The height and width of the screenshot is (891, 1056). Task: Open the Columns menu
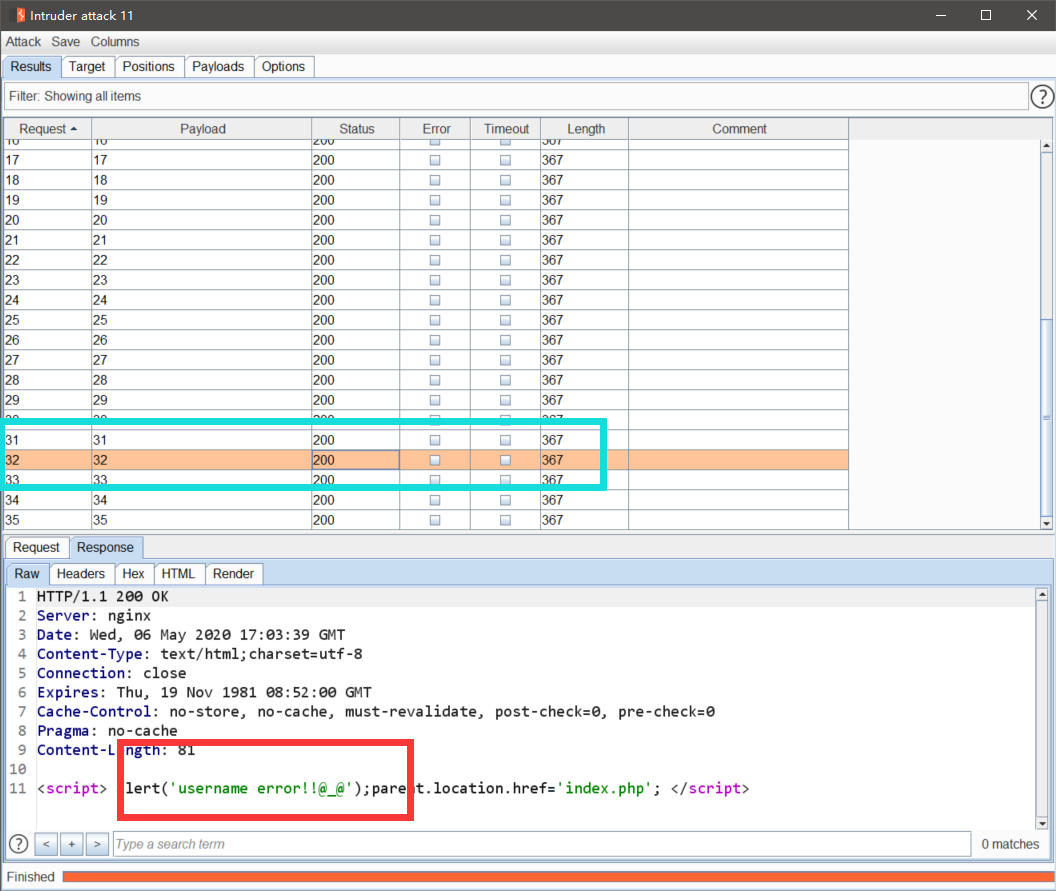point(115,42)
